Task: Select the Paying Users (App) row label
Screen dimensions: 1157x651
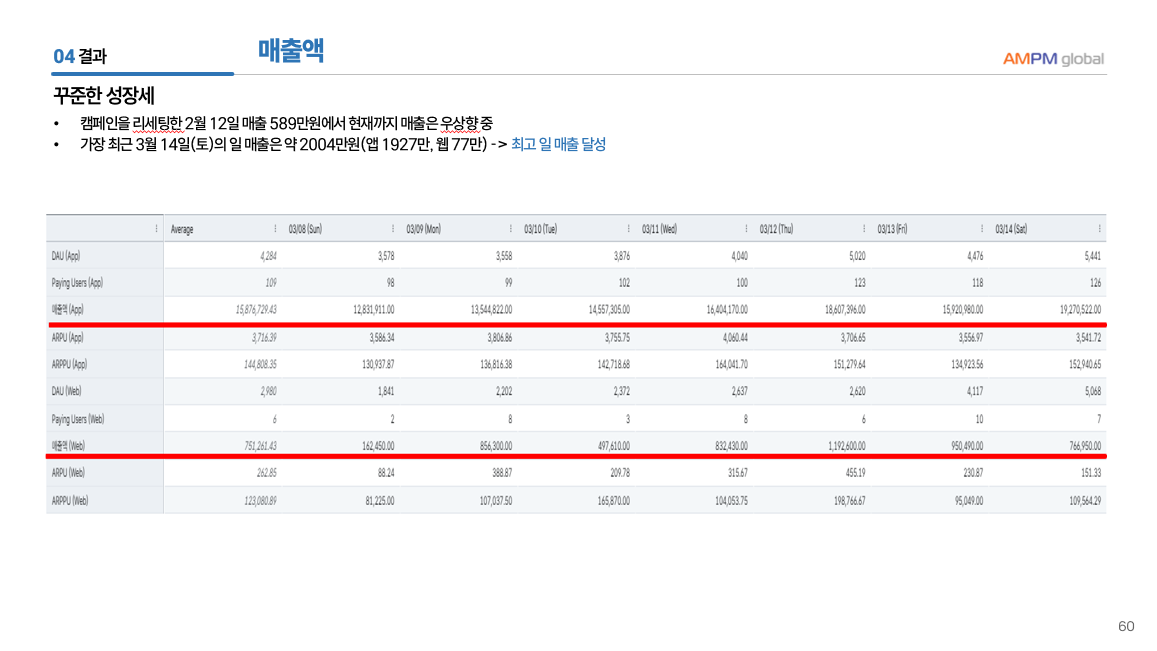Action: [x=77, y=283]
